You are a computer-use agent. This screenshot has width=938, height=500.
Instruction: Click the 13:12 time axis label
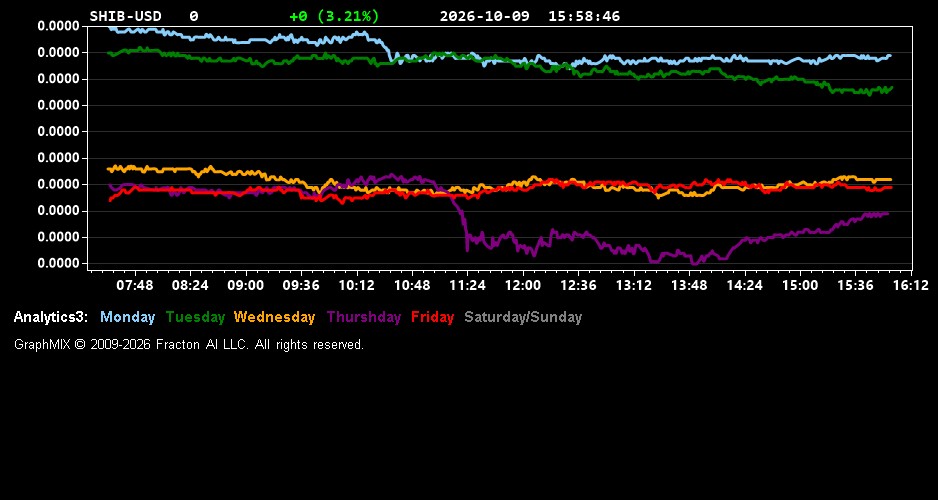pos(634,285)
